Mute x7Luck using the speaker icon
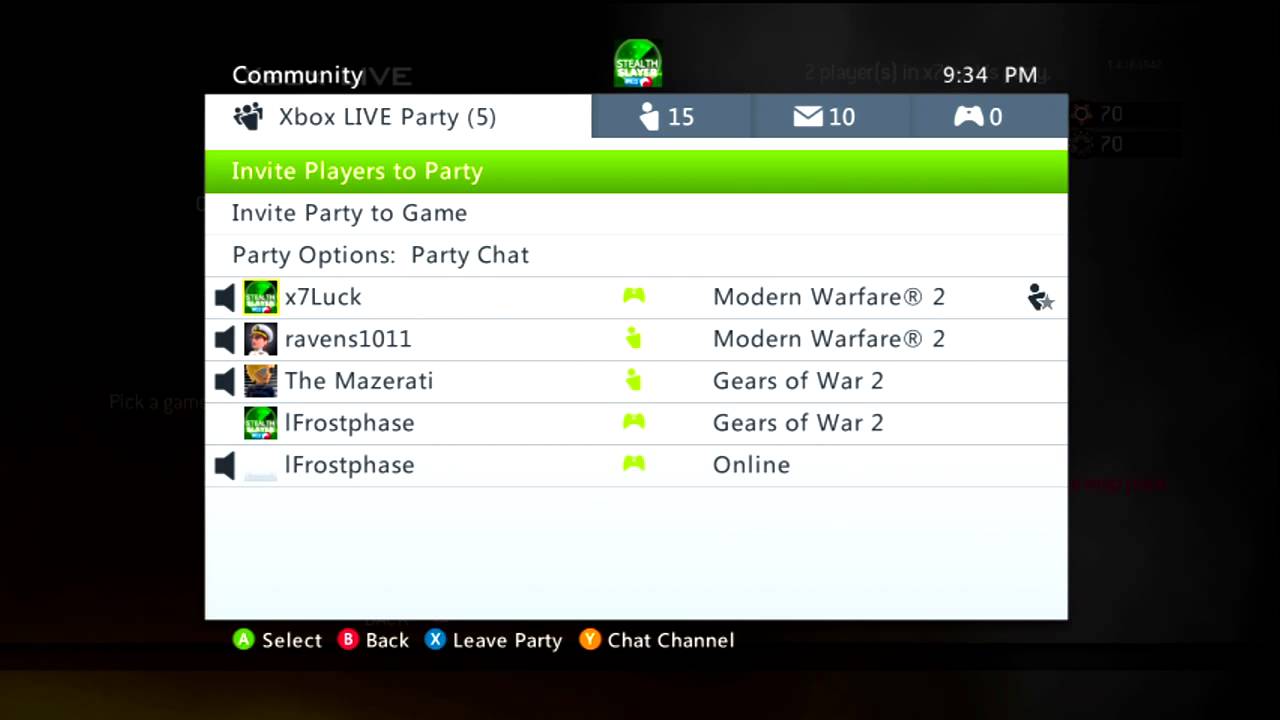Viewport: 1280px width, 720px height. [x=225, y=297]
